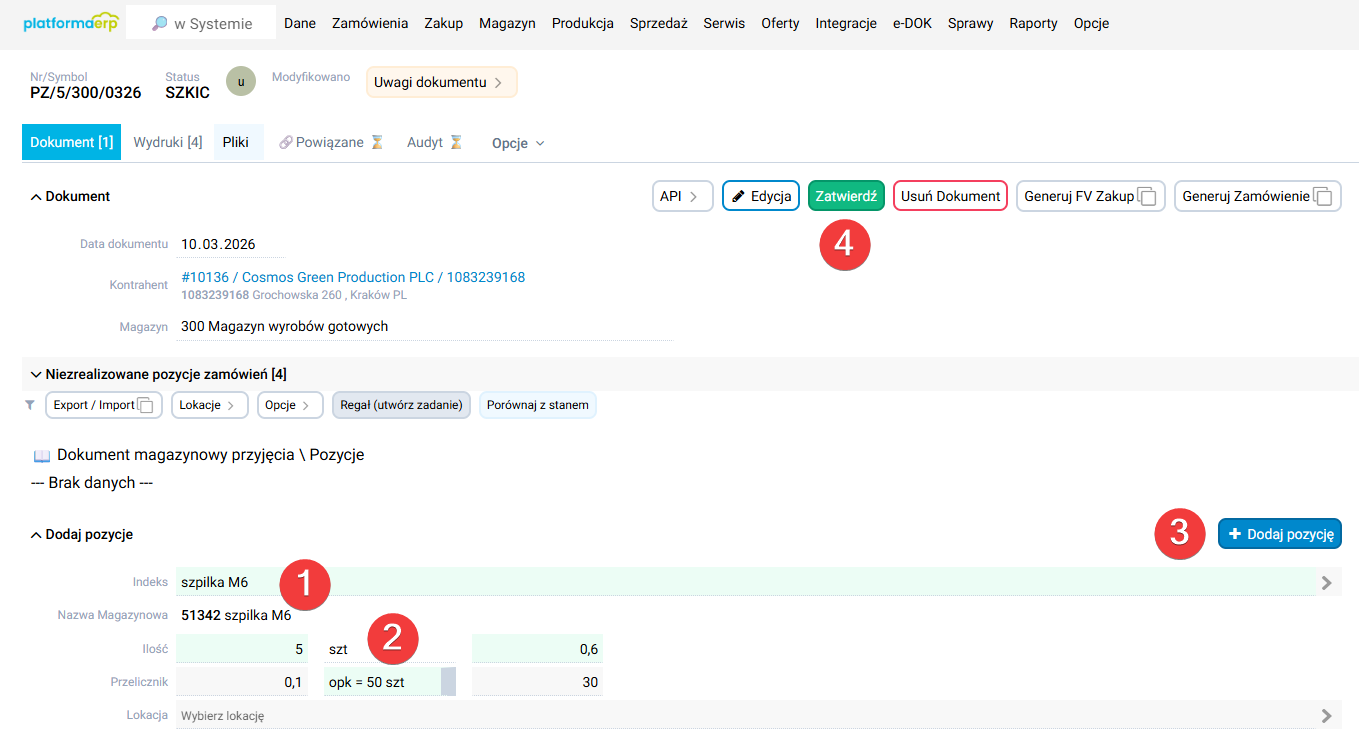Screen dimensions: 1359x748
Task: Expand the Lokacja selector arrow
Action: pyautogui.click(x=1326, y=716)
